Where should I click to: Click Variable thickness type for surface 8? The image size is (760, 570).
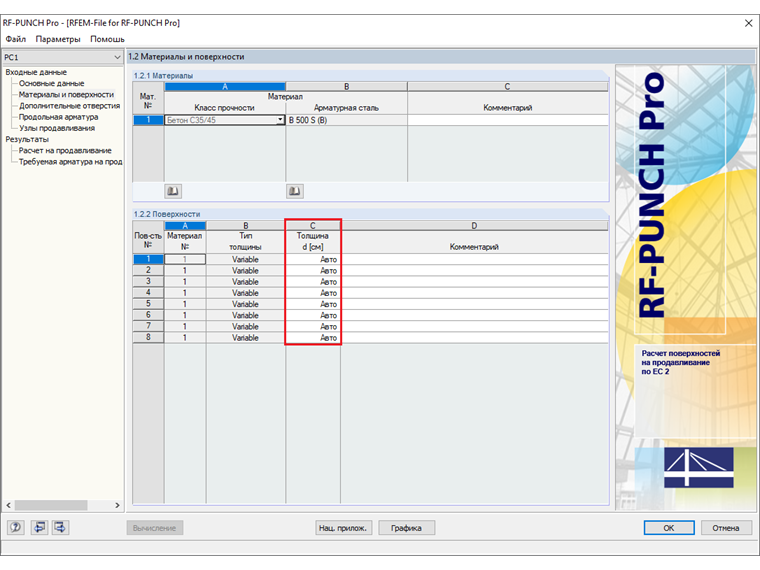click(x=245, y=337)
